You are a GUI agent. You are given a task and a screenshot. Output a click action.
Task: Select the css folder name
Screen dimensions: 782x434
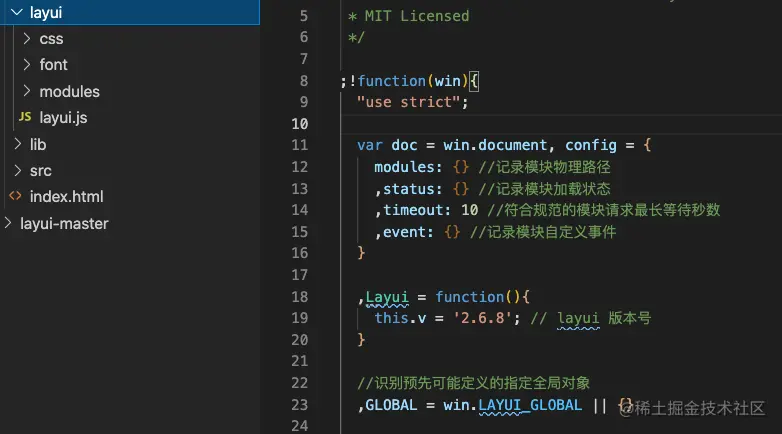(x=51, y=39)
